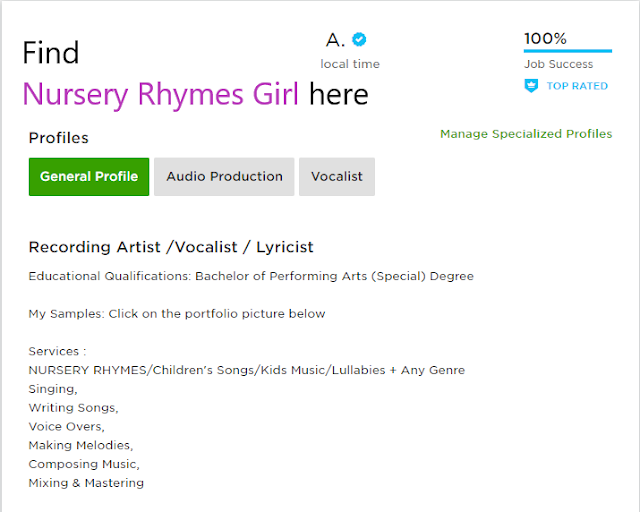Select the General Profile tab
Image resolution: width=640 pixels, height=512 pixels.
click(89, 176)
